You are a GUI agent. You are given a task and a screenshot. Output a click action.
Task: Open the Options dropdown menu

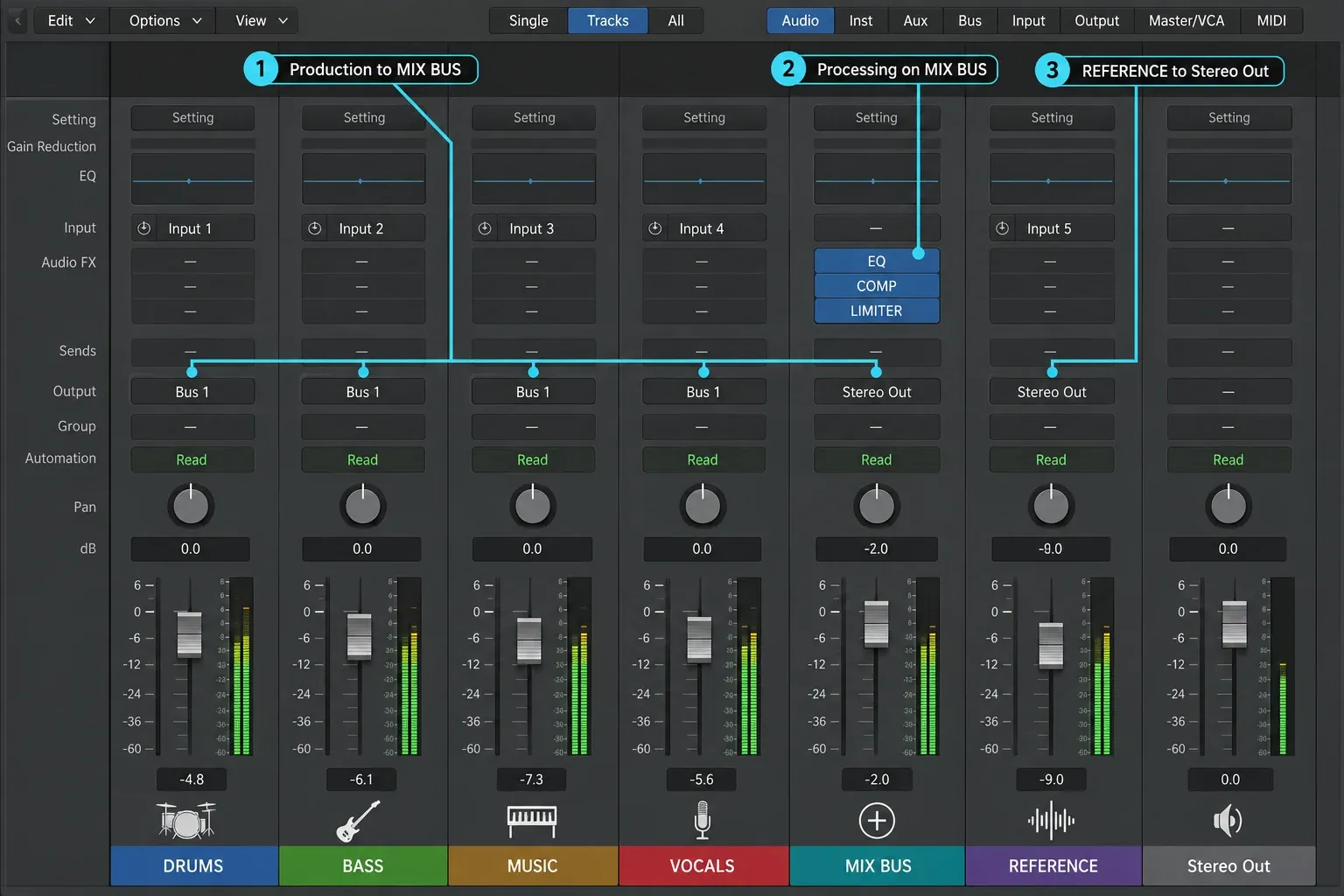click(165, 20)
